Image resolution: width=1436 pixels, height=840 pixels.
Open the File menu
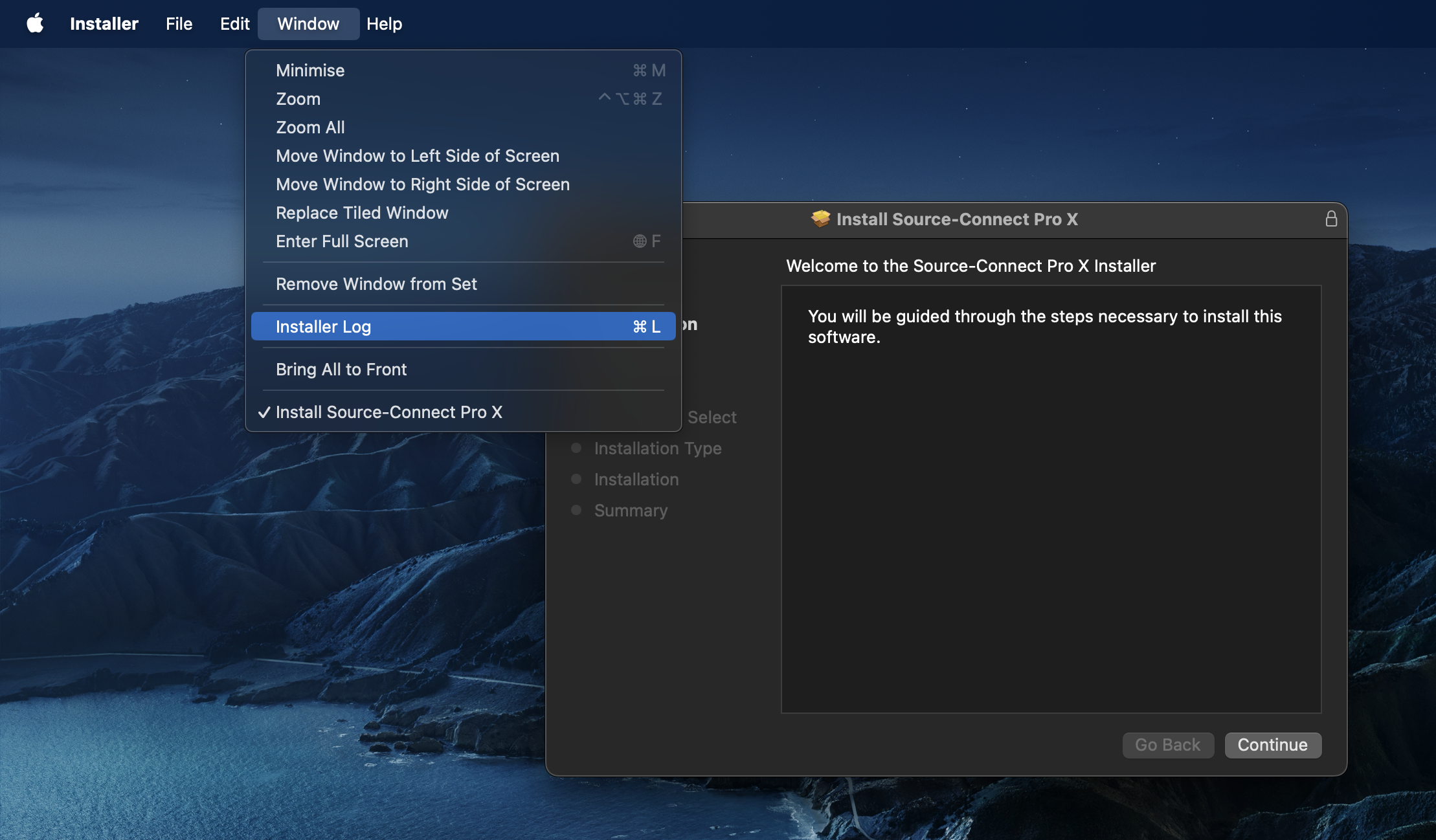point(179,24)
